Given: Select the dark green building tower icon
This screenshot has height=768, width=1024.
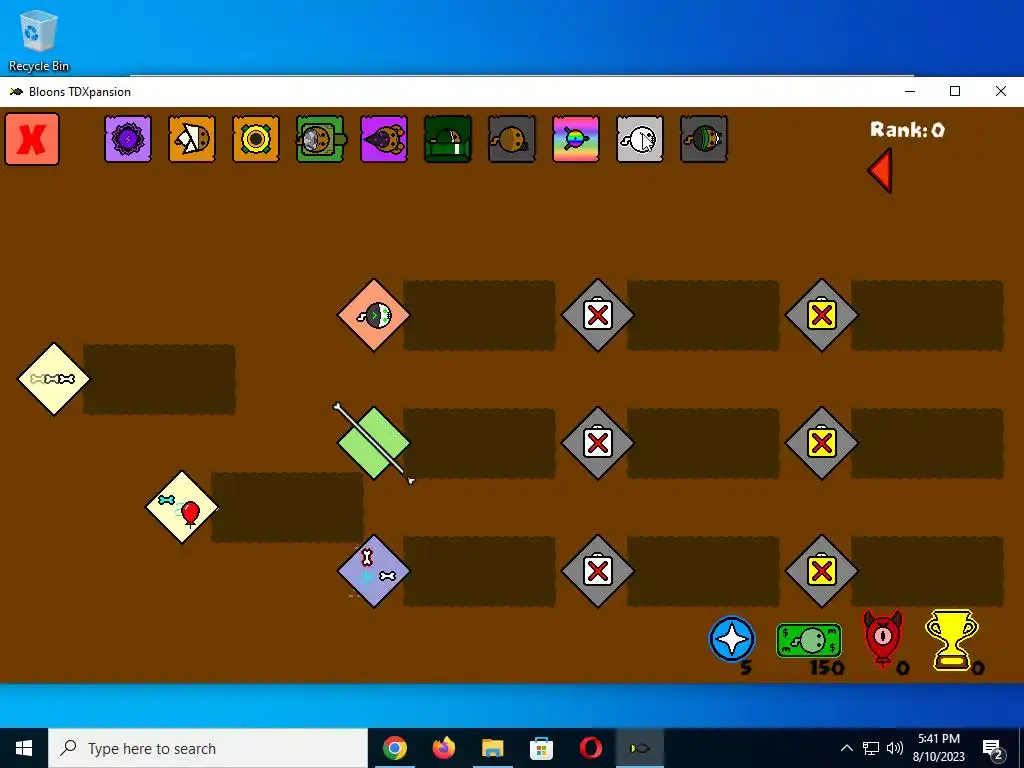Looking at the screenshot, I should tap(448, 139).
